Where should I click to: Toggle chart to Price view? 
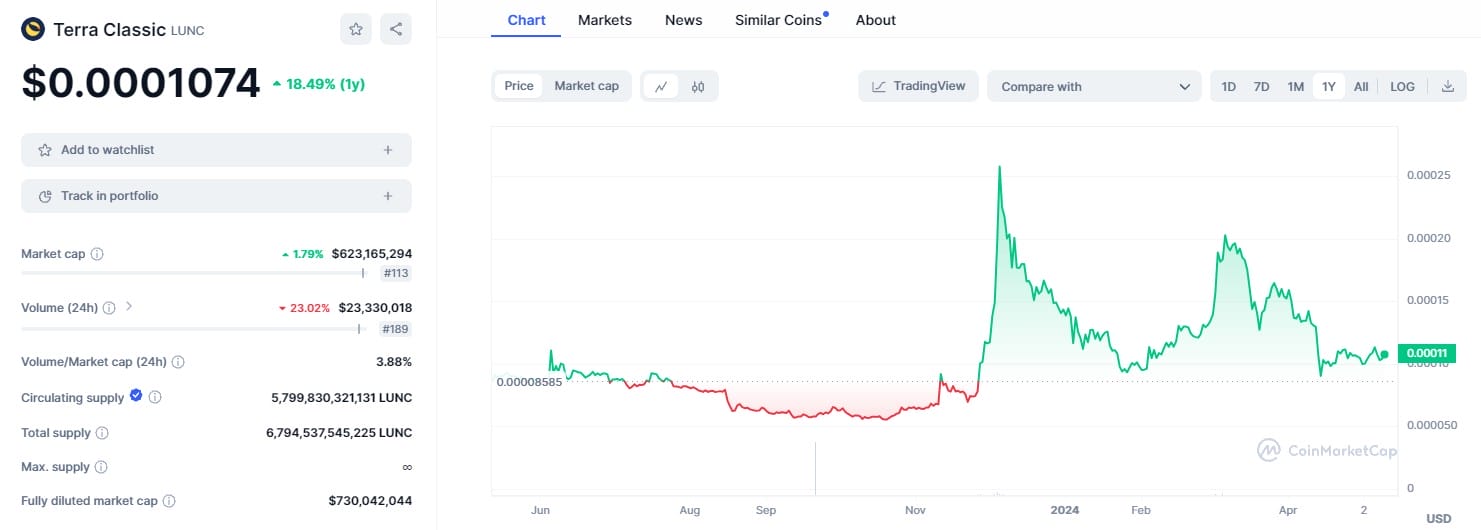518,86
